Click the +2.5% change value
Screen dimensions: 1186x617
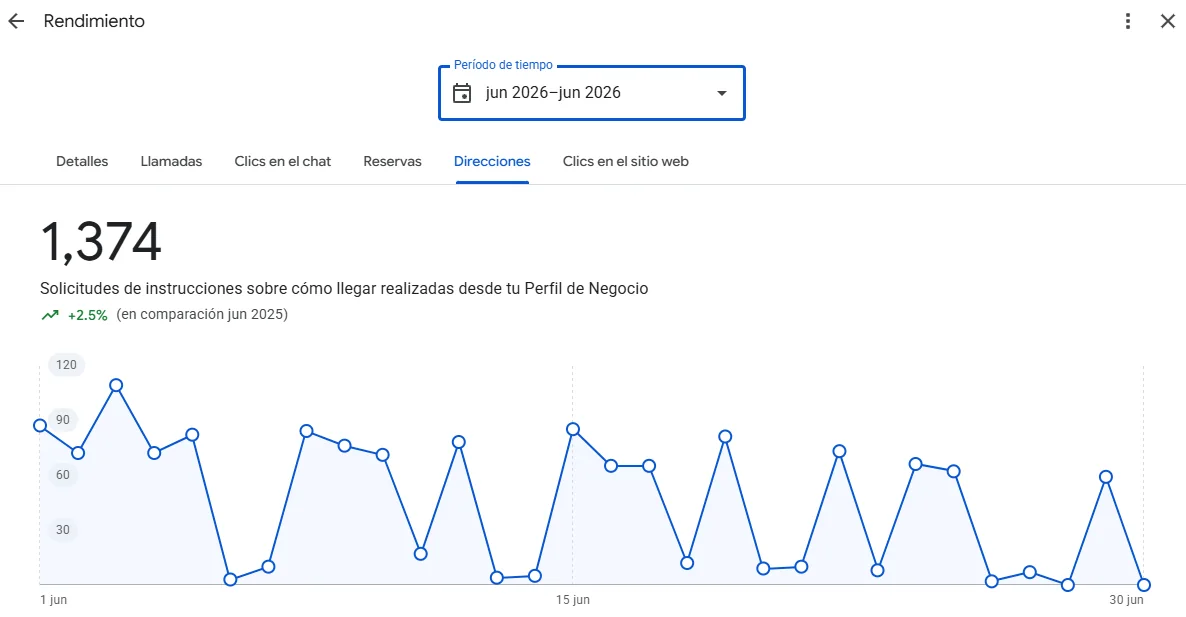click(x=88, y=315)
